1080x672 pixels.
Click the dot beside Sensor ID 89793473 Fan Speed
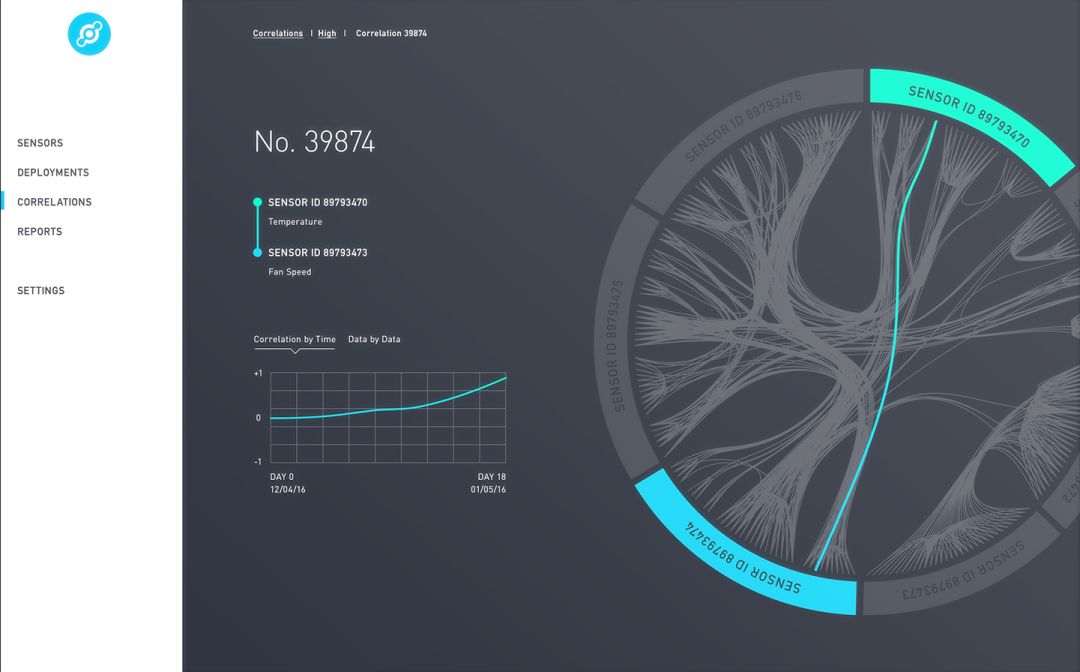point(258,253)
